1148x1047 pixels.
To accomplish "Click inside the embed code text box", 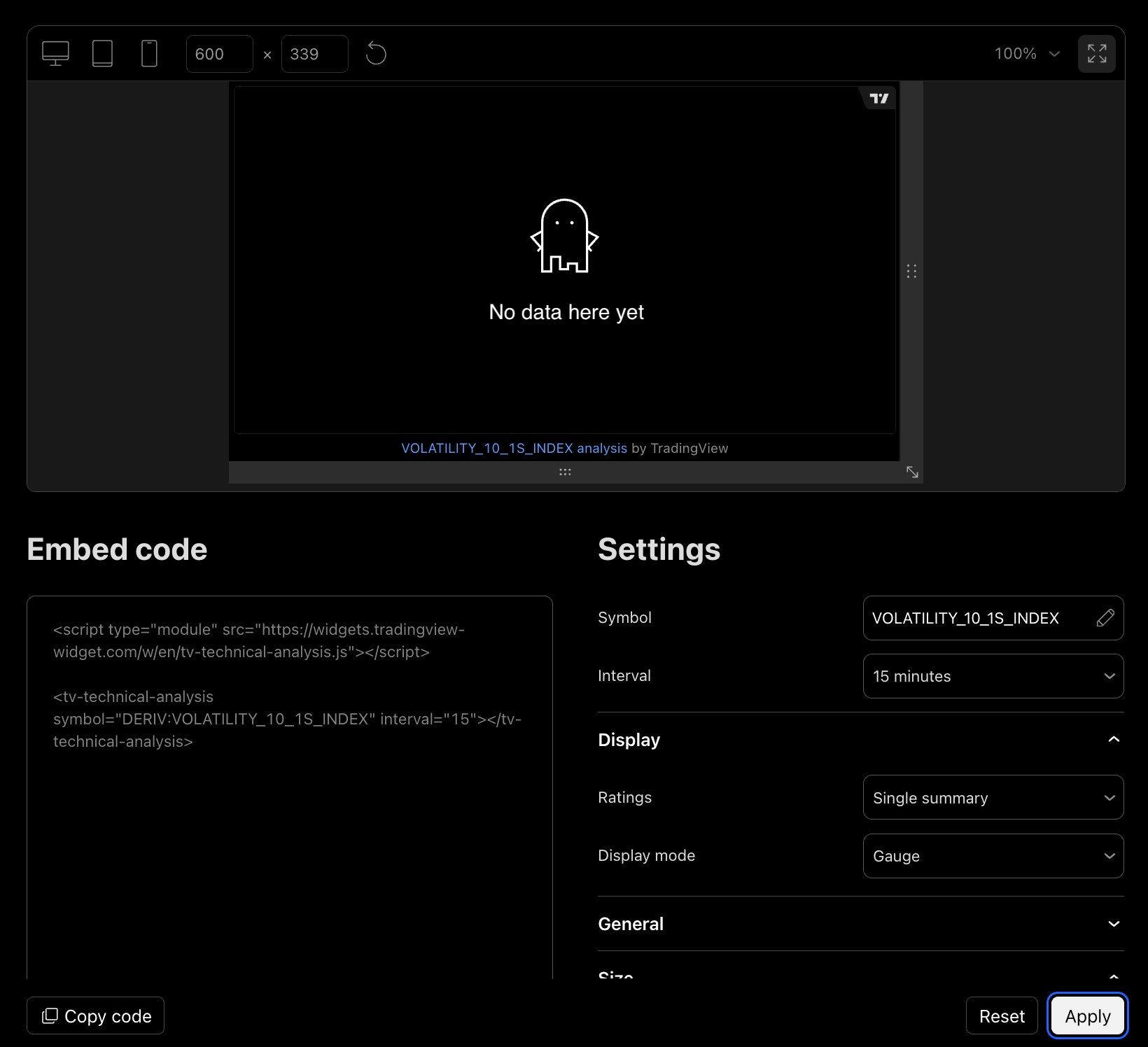I will 290,787.
